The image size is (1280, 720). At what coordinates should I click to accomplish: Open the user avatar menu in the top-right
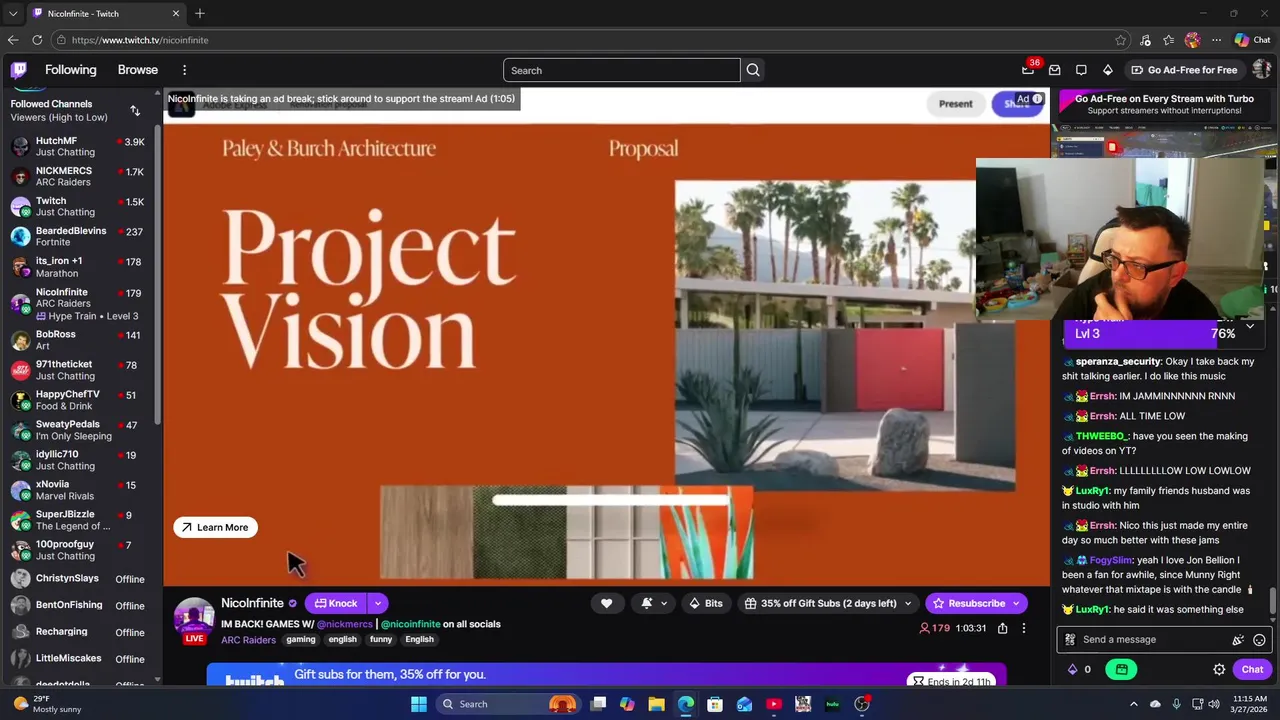[1261, 70]
